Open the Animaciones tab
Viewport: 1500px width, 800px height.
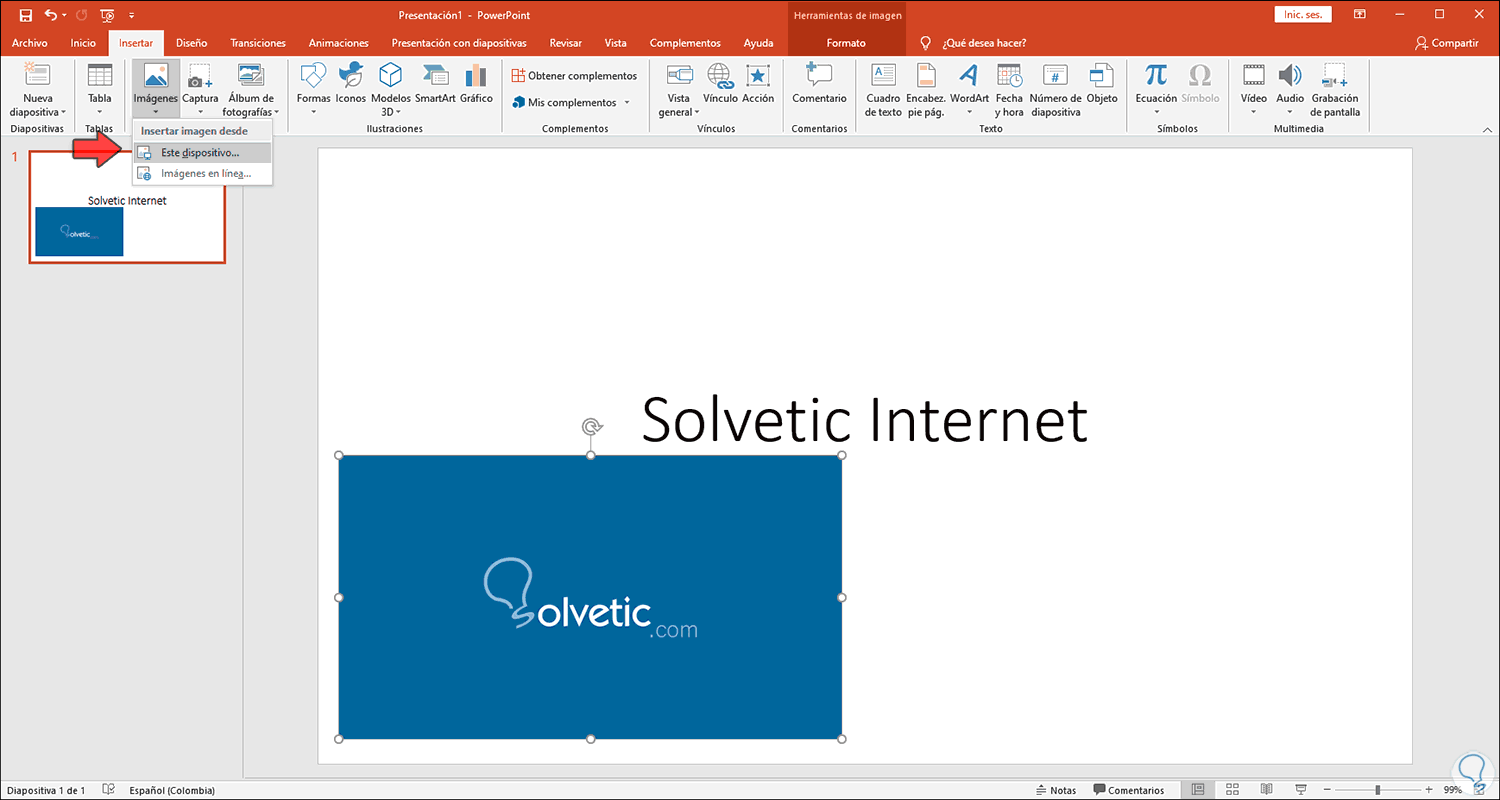pos(339,43)
